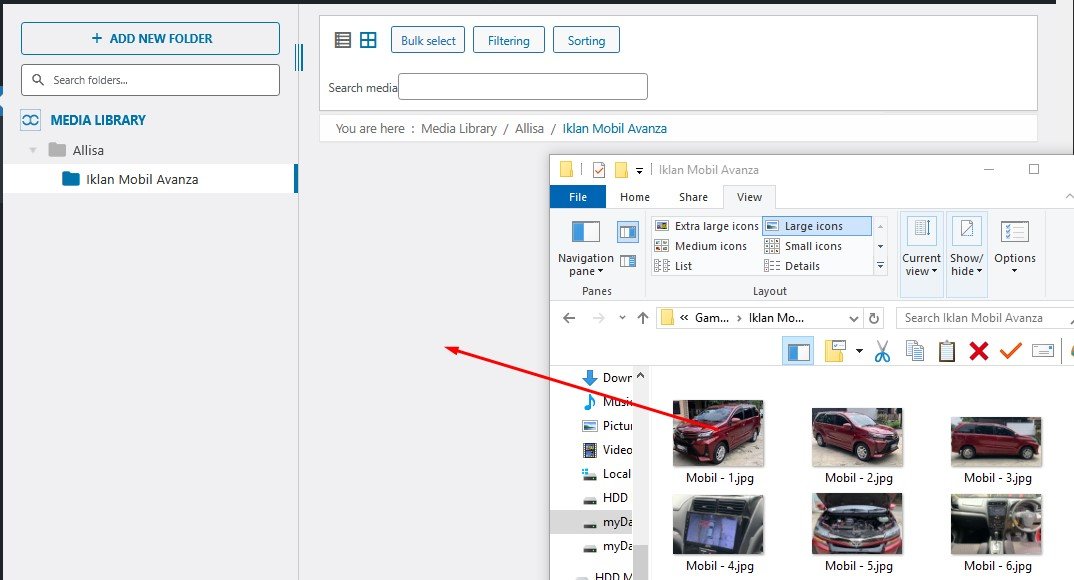
Task: Collapse the Allisa folder tree
Action: click(33, 150)
